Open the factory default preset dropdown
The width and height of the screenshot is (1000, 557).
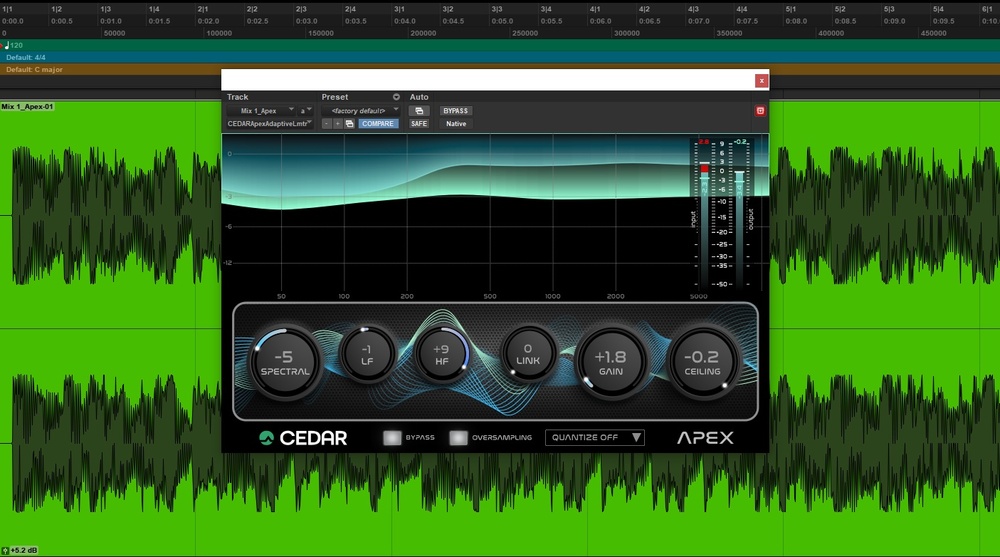361,110
